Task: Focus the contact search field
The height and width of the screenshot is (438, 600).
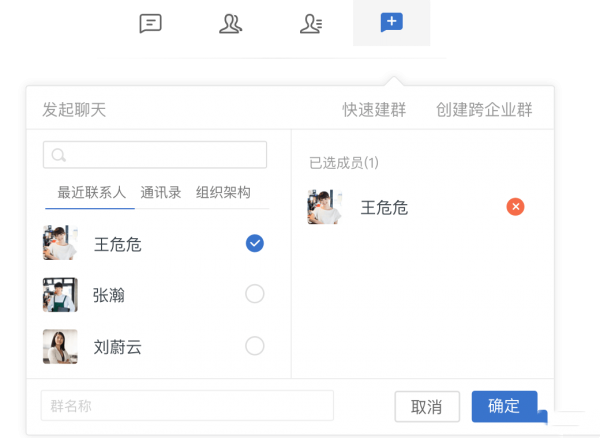Action: pos(155,155)
